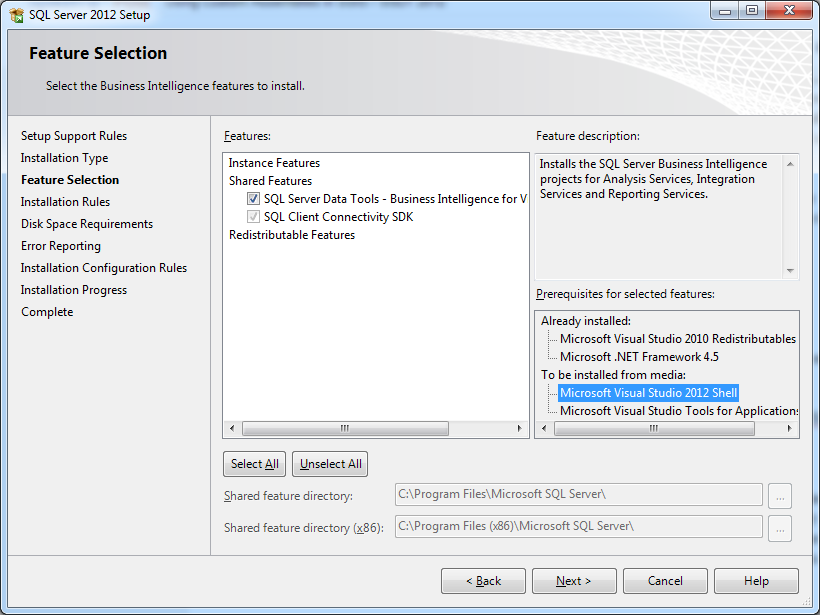Open browser for Shared feature directory
The image size is (820, 615).
coord(779,495)
